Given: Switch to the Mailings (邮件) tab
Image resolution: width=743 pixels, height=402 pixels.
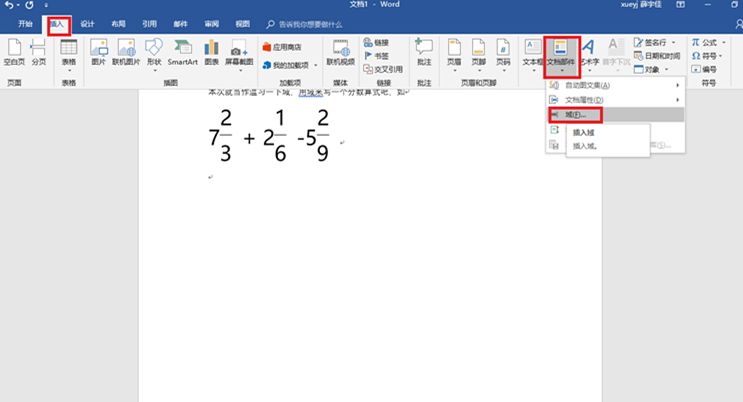Looking at the screenshot, I should coord(181,24).
